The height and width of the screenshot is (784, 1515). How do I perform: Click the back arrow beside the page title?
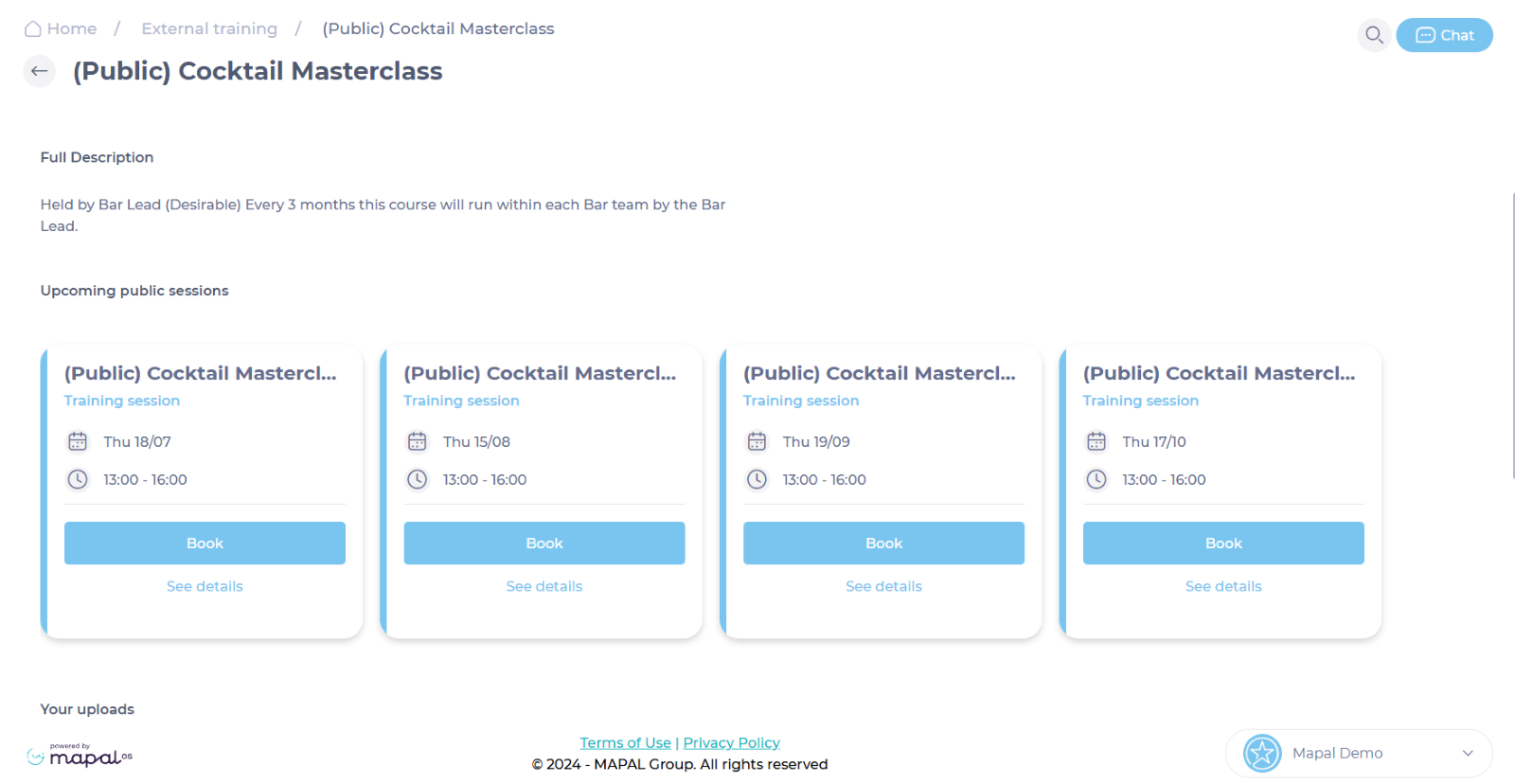click(39, 71)
